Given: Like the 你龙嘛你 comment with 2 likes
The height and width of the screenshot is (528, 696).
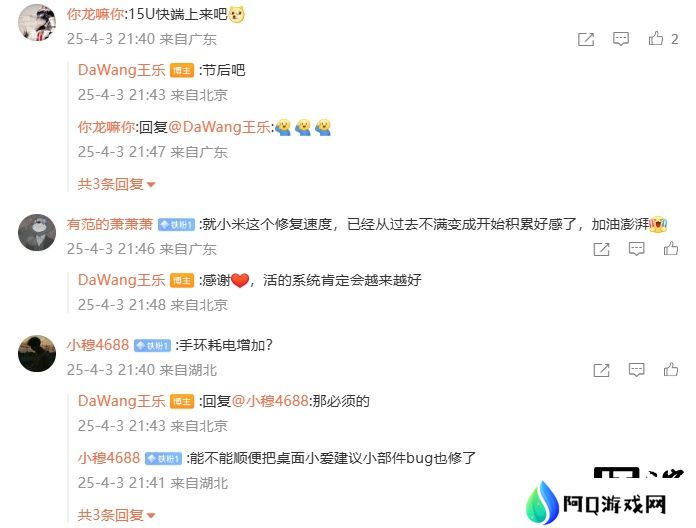Looking at the screenshot, I should click(656, 39).
